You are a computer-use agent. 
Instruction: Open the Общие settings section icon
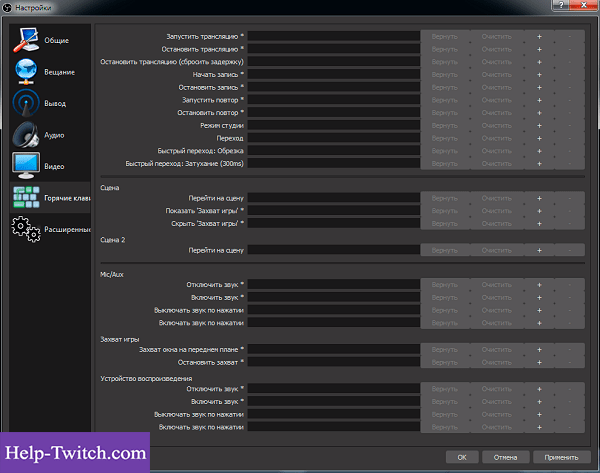coord(26,41)
